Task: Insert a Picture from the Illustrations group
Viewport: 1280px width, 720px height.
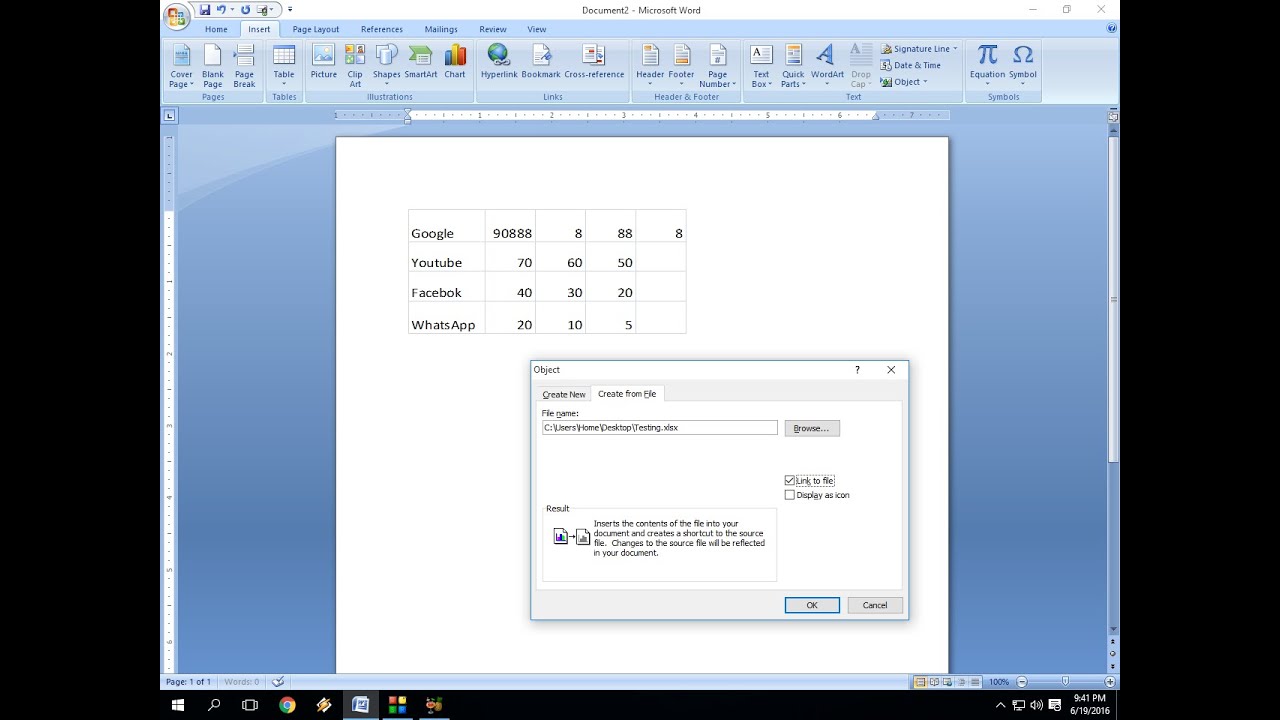Action: [x=324, y=62]
